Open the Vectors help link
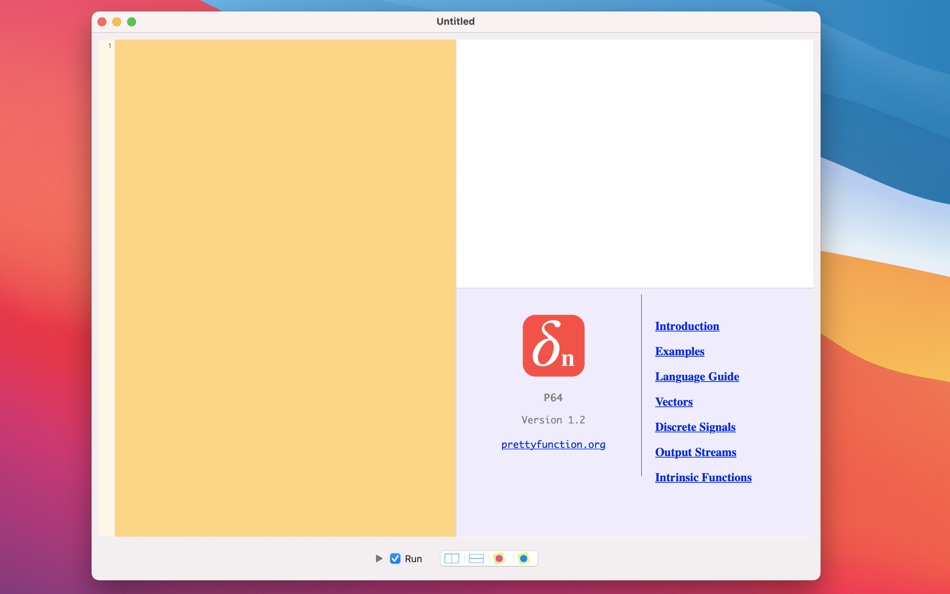The width and height of the screenshot is (950, 594). [x=674, y=402]
